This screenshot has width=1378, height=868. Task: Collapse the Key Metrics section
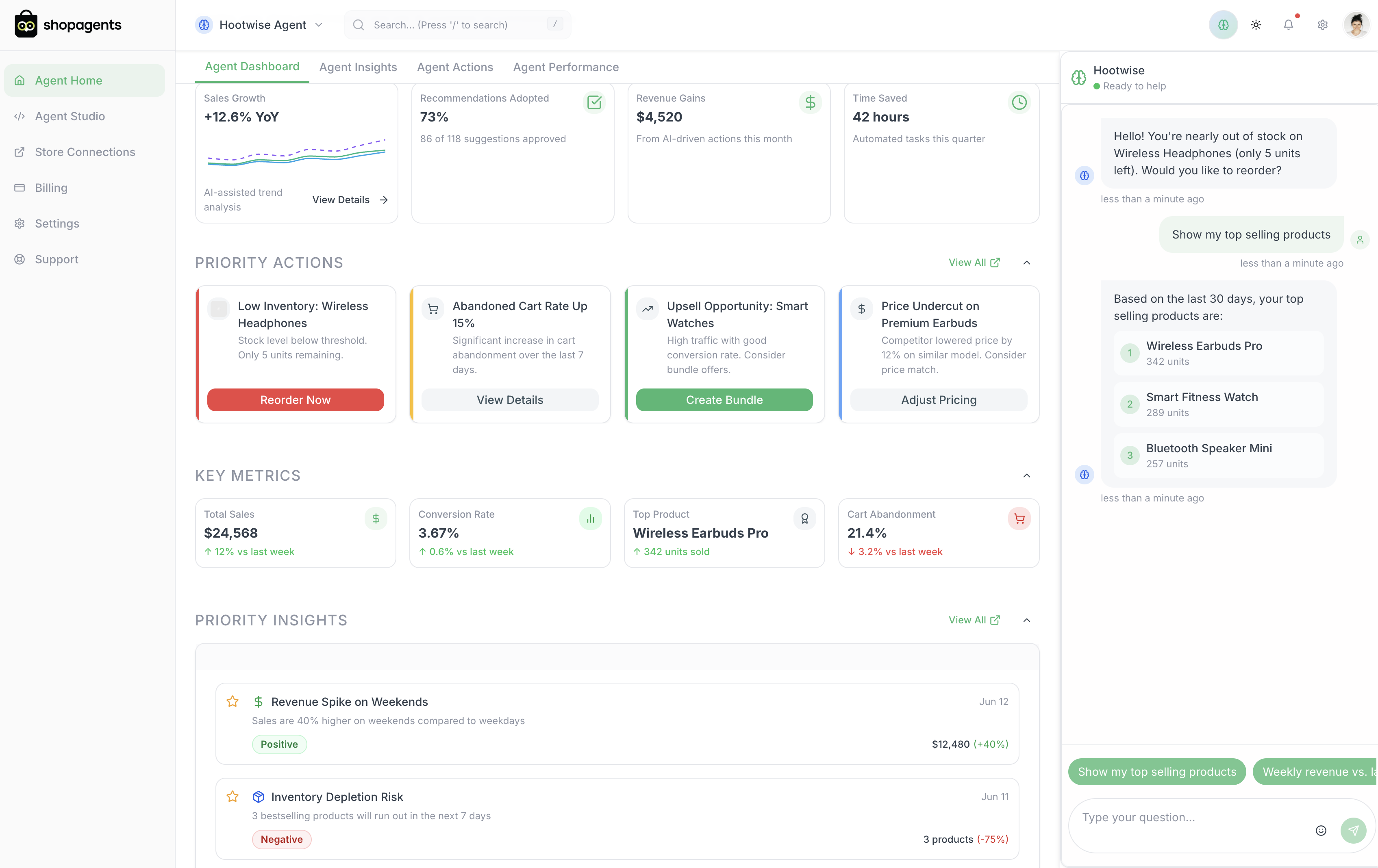click(x=1027, y=475)
